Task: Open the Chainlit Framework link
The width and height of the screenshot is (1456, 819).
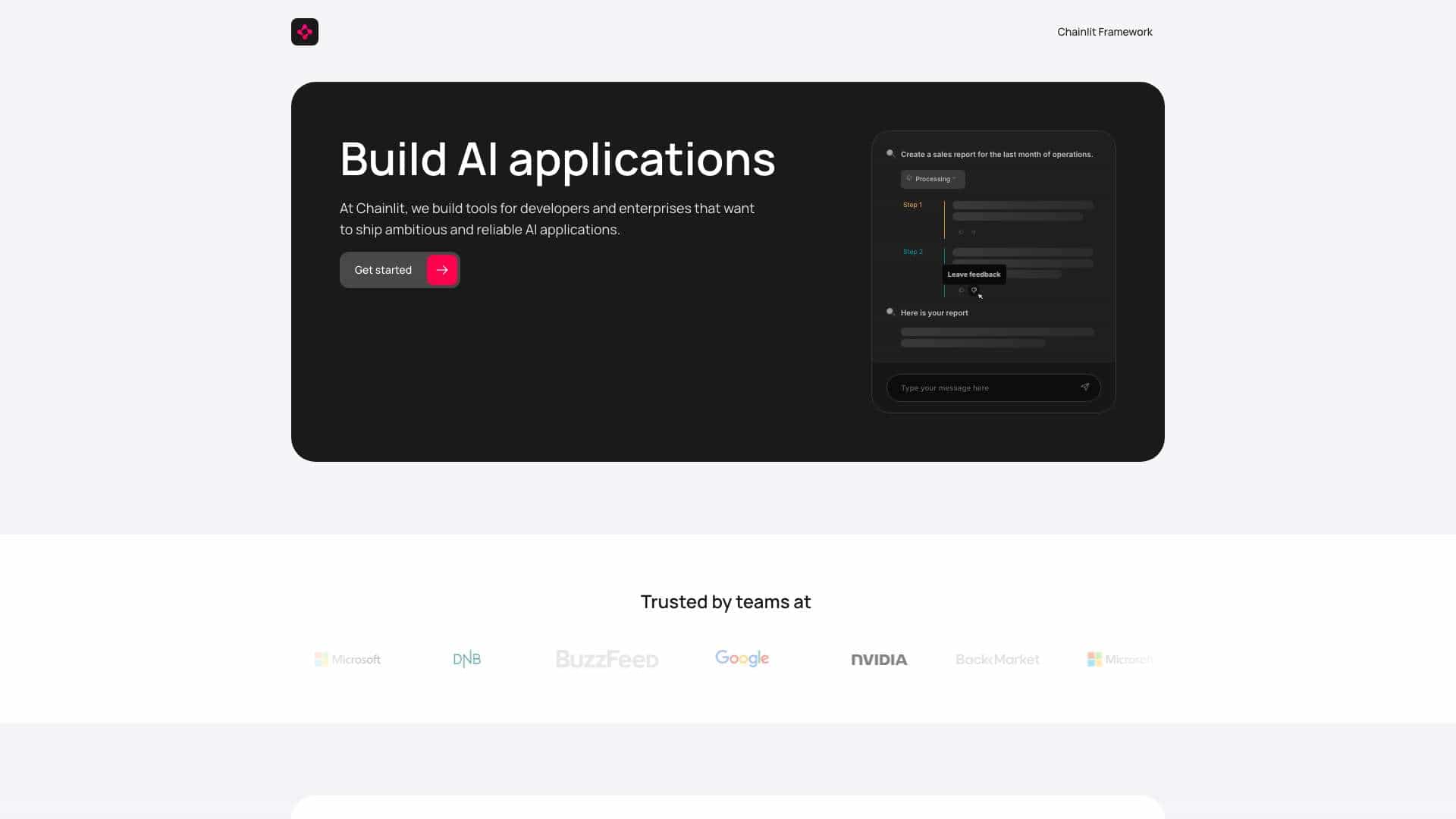Action: (1104, 32)
